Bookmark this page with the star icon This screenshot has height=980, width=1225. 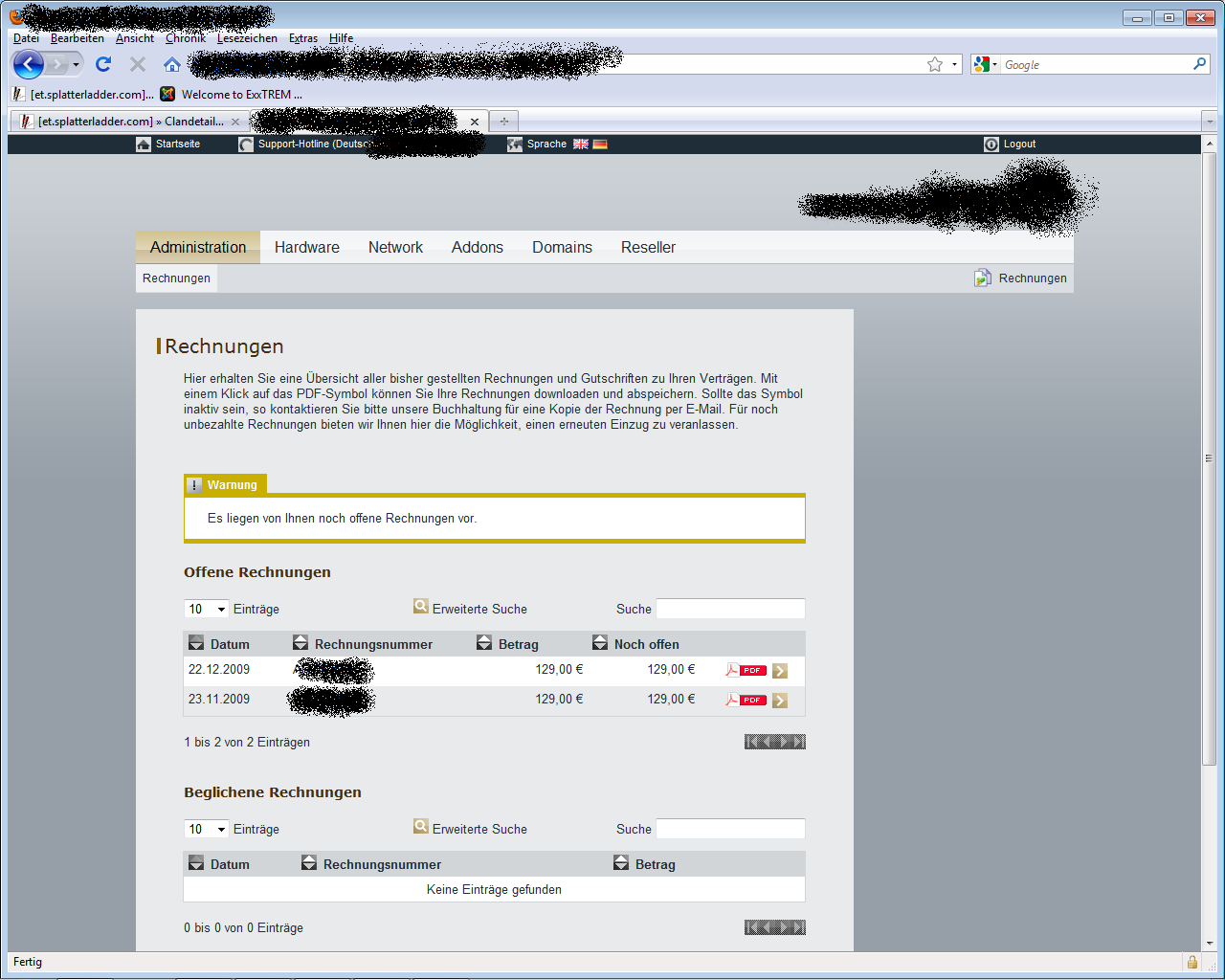(x=935, y=64)
